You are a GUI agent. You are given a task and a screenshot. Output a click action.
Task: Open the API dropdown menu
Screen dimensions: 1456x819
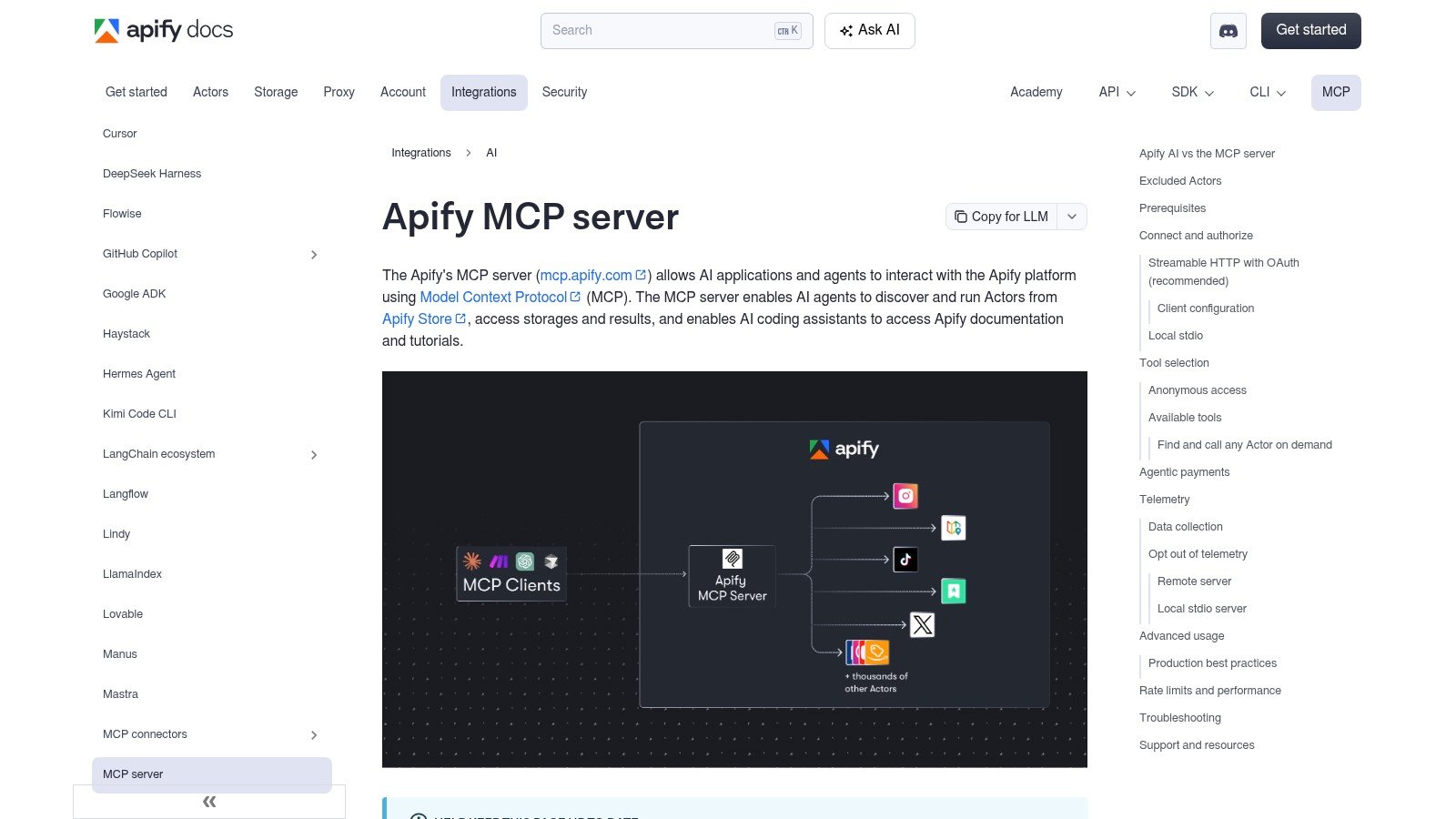1117,93
